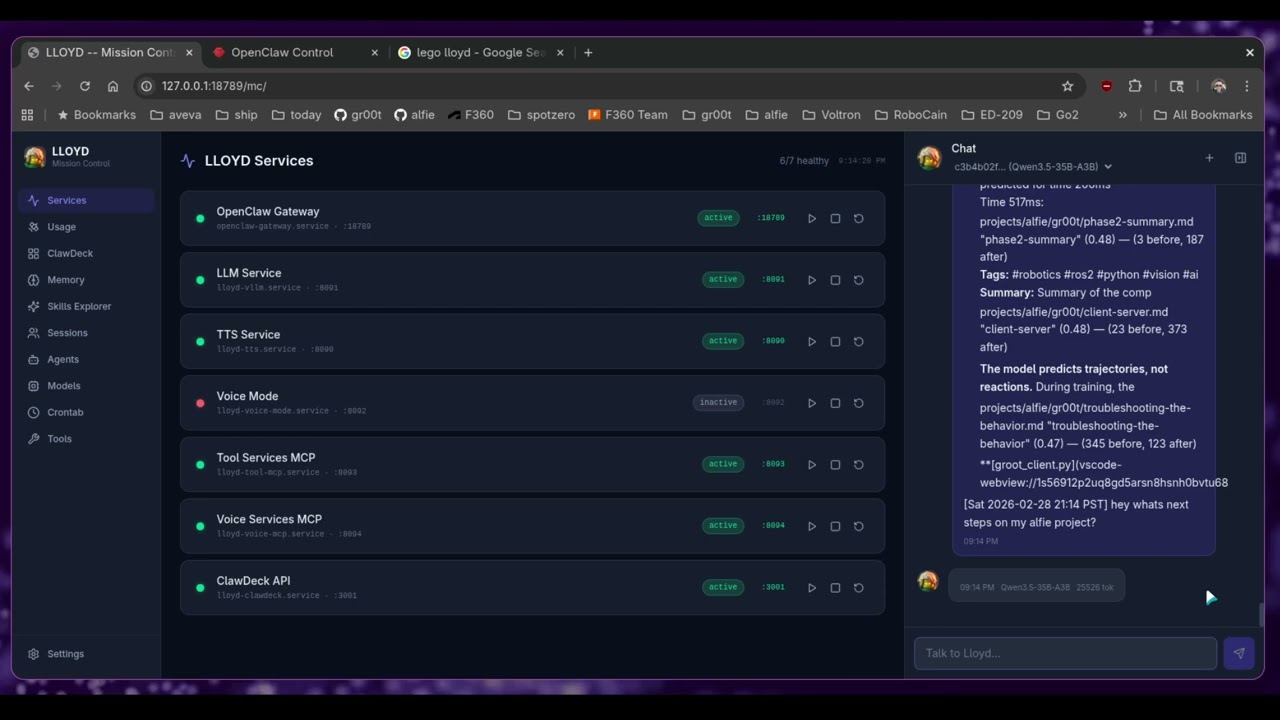
Task: Expand the chat session model dropdown
Action: pos(1033,167)
